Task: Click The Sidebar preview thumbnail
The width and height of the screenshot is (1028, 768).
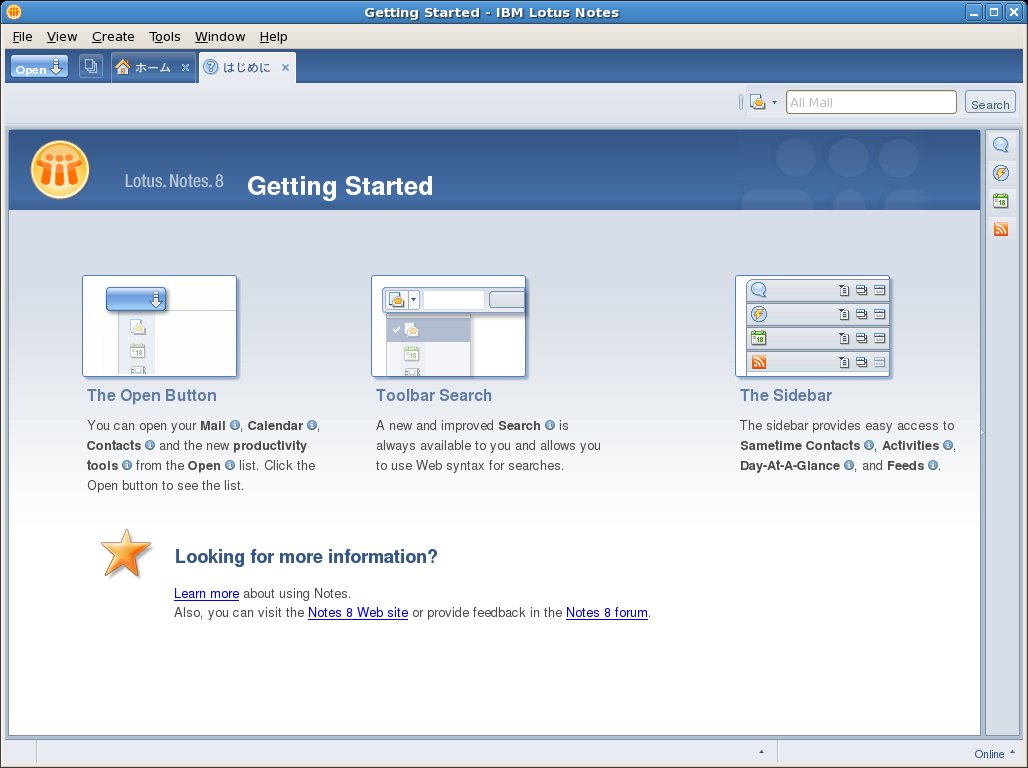Action: (812, 326)
